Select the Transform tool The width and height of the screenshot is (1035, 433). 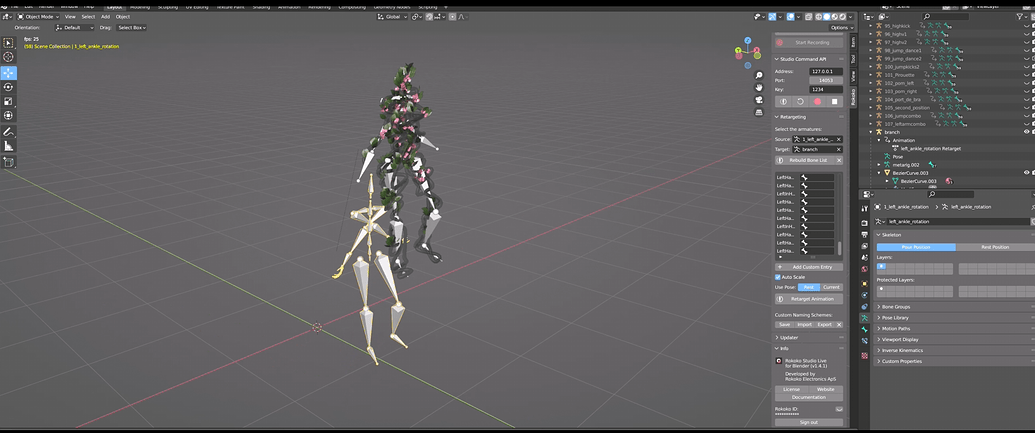tap(9, 116)
